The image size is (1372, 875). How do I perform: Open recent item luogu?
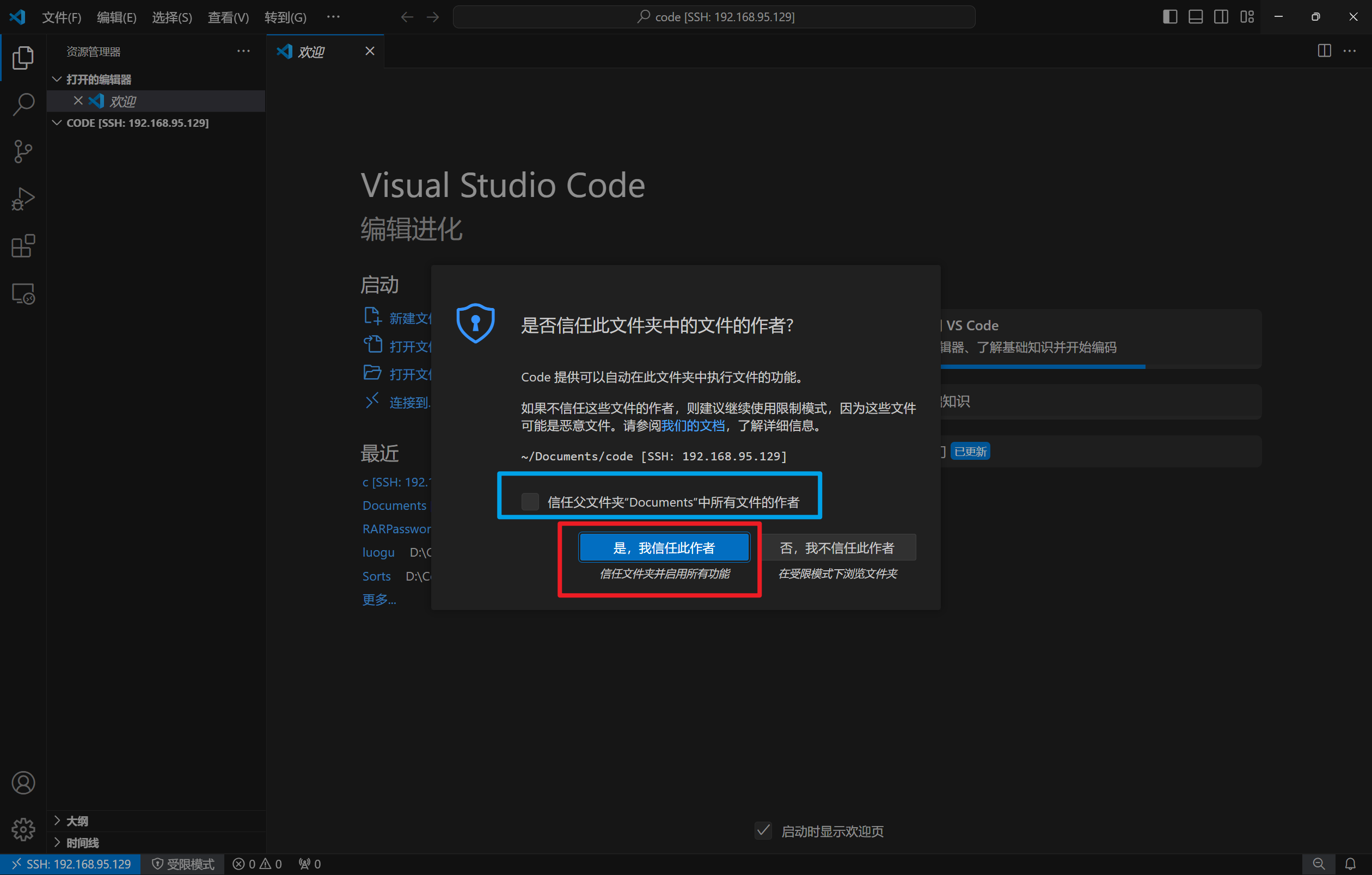click(x=378, y=552)
